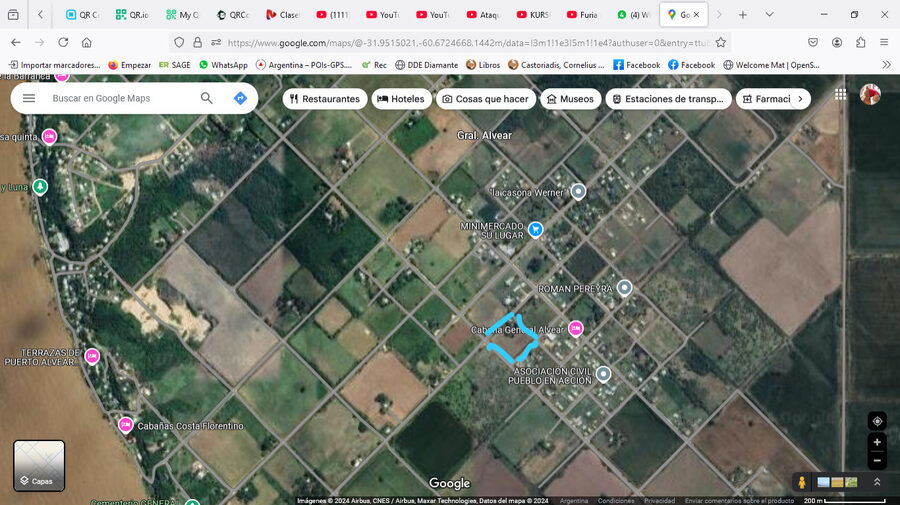
Task: Select the Museos chip
Action: pos(570,99)
